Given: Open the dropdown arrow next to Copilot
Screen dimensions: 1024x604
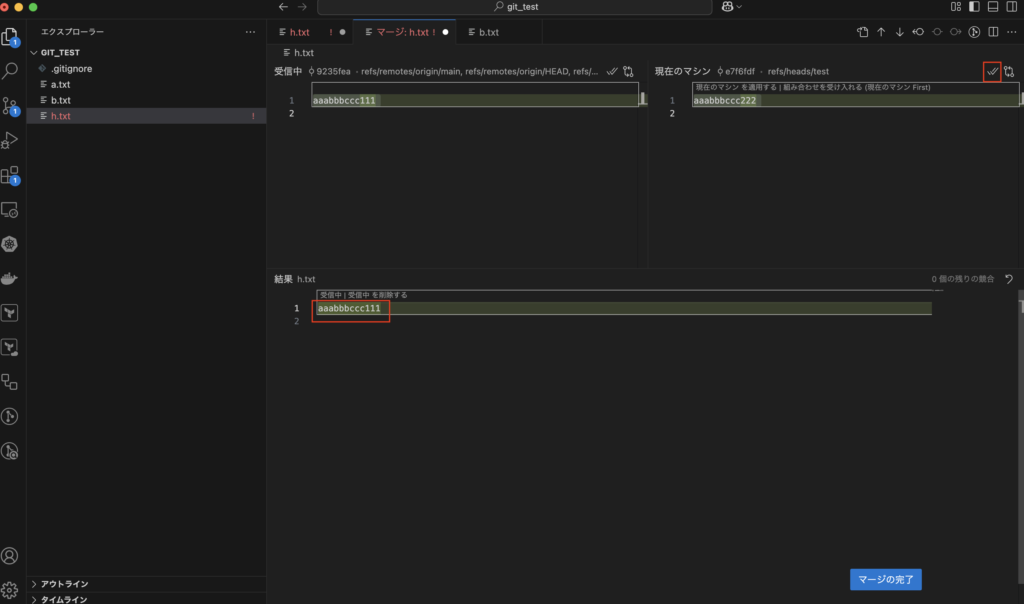Looking at the screenshot, I should click(739, 7).
